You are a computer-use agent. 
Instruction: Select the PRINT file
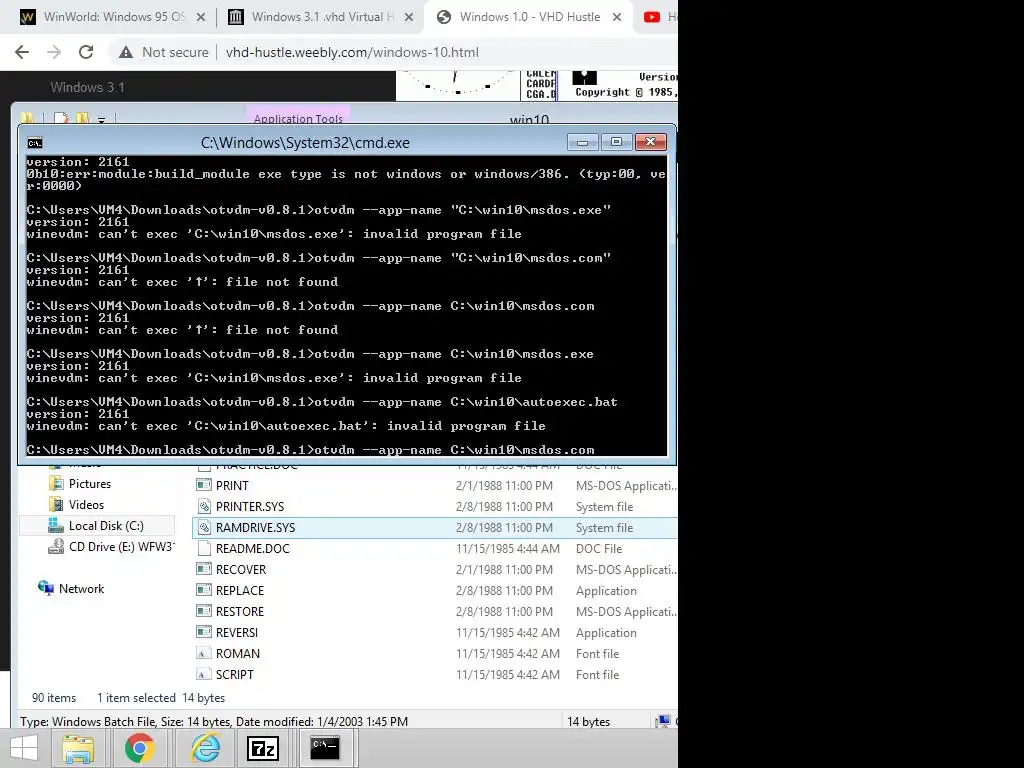point(232,486)
